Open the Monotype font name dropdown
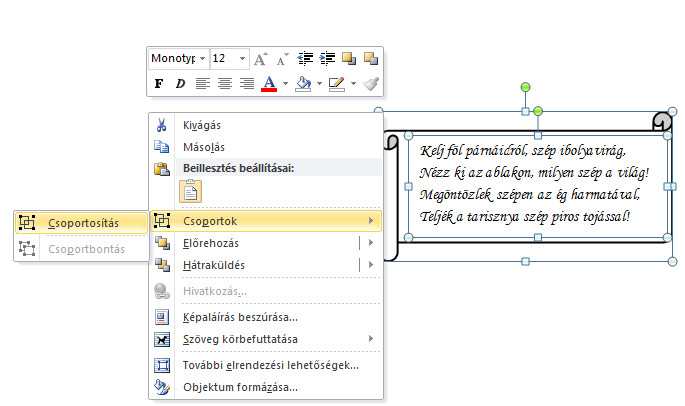This screenshot has width=685, height=406. (203, 58)
